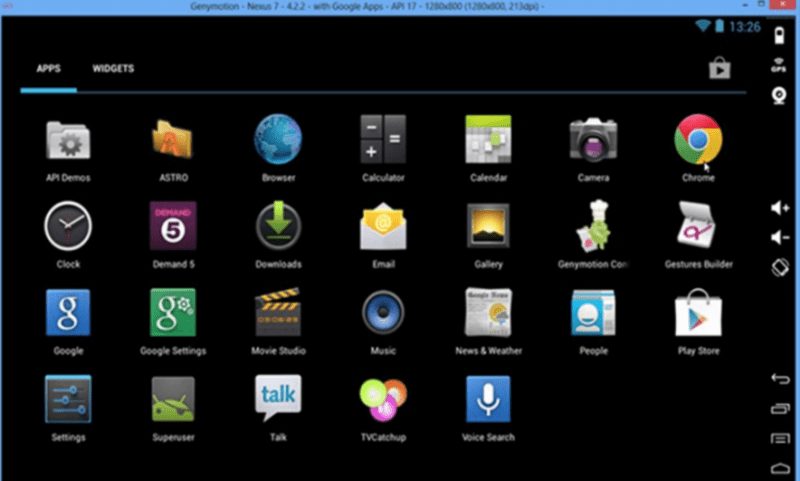Open Genymotion battery settings
This screenshot has height=481, width=800.
[x=779, y=36]
